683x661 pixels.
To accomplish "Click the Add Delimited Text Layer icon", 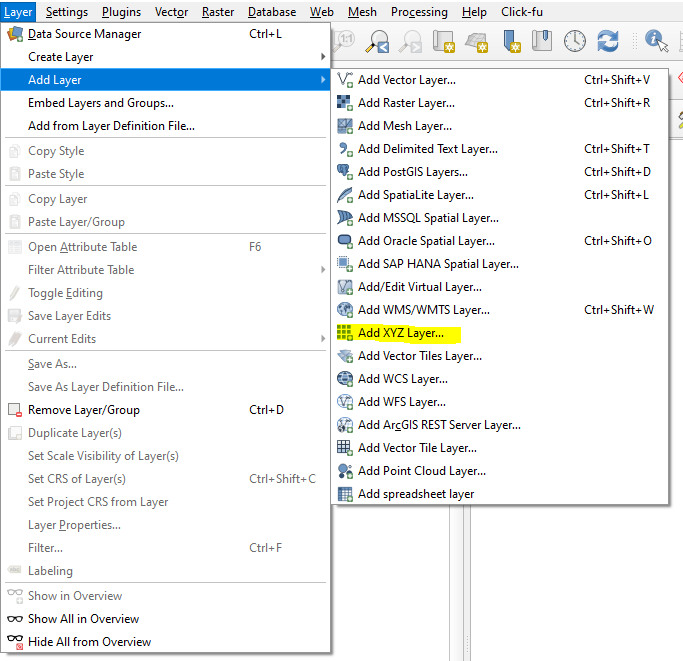I will pyautogui.click(x=345, y=149).
